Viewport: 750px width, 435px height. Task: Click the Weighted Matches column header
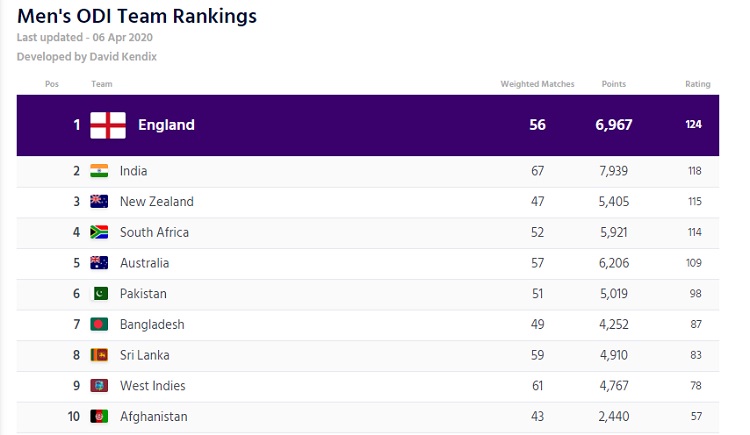(537, 84)
